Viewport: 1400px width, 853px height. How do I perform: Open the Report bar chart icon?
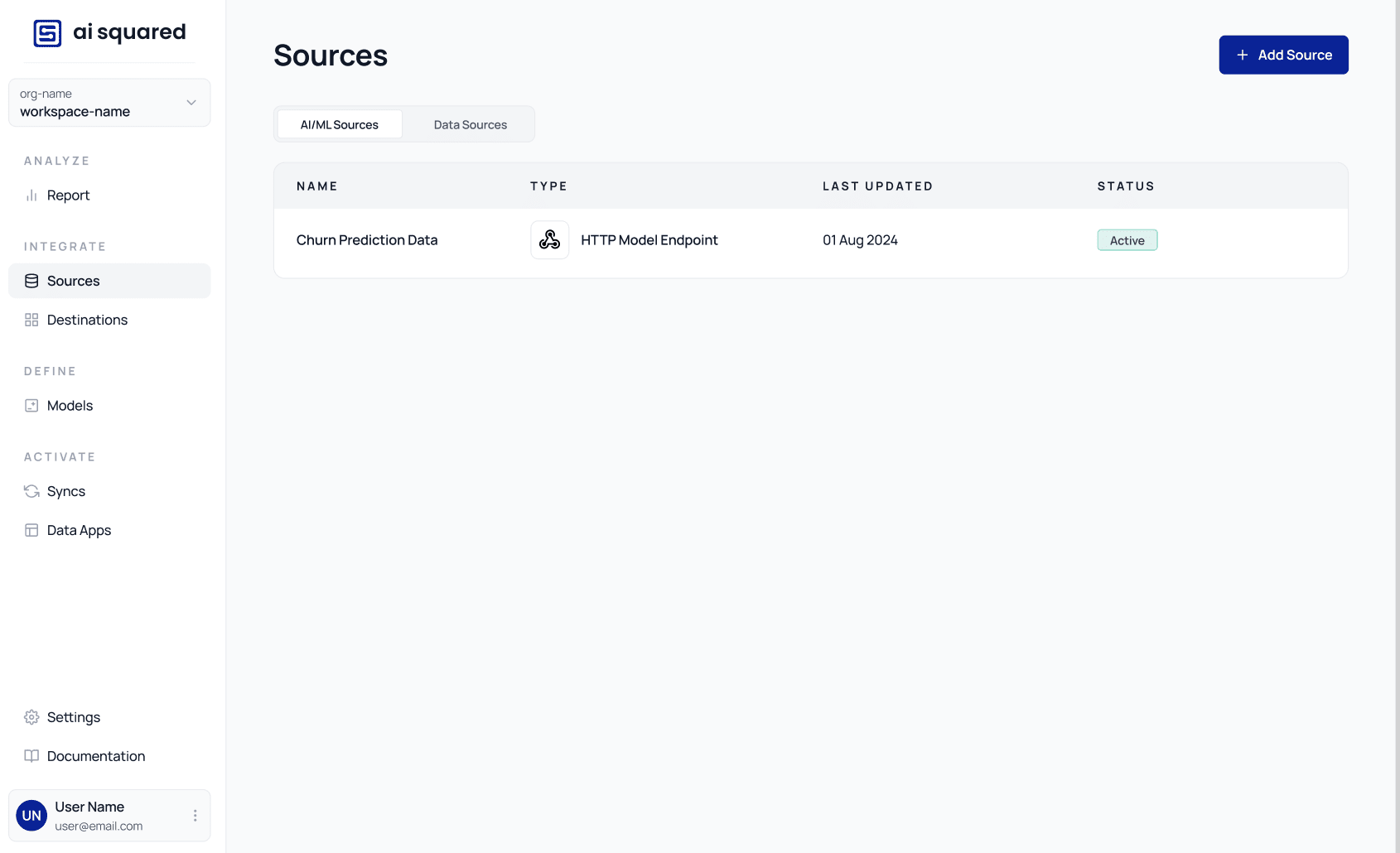31,195
